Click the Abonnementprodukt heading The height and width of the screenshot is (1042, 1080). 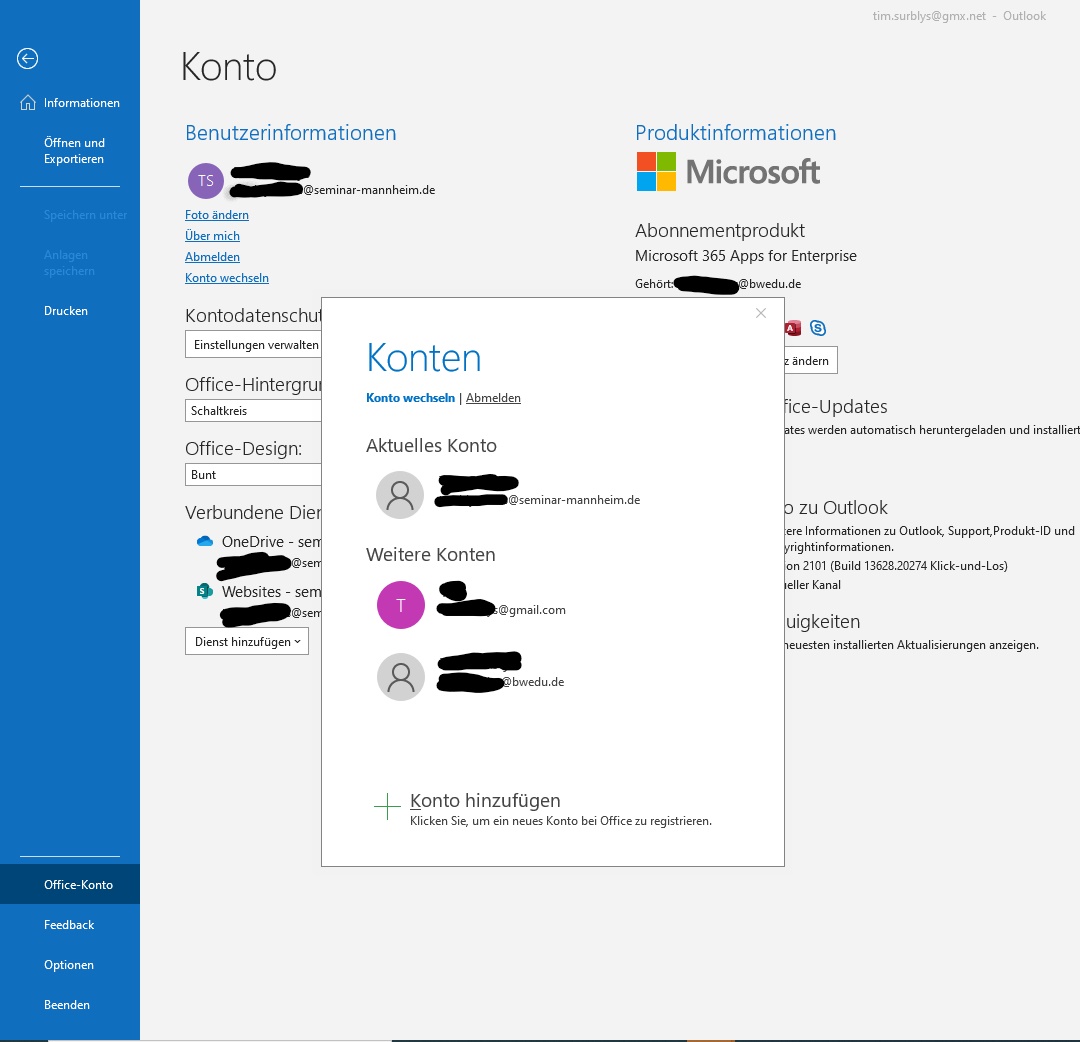point(720,230)
